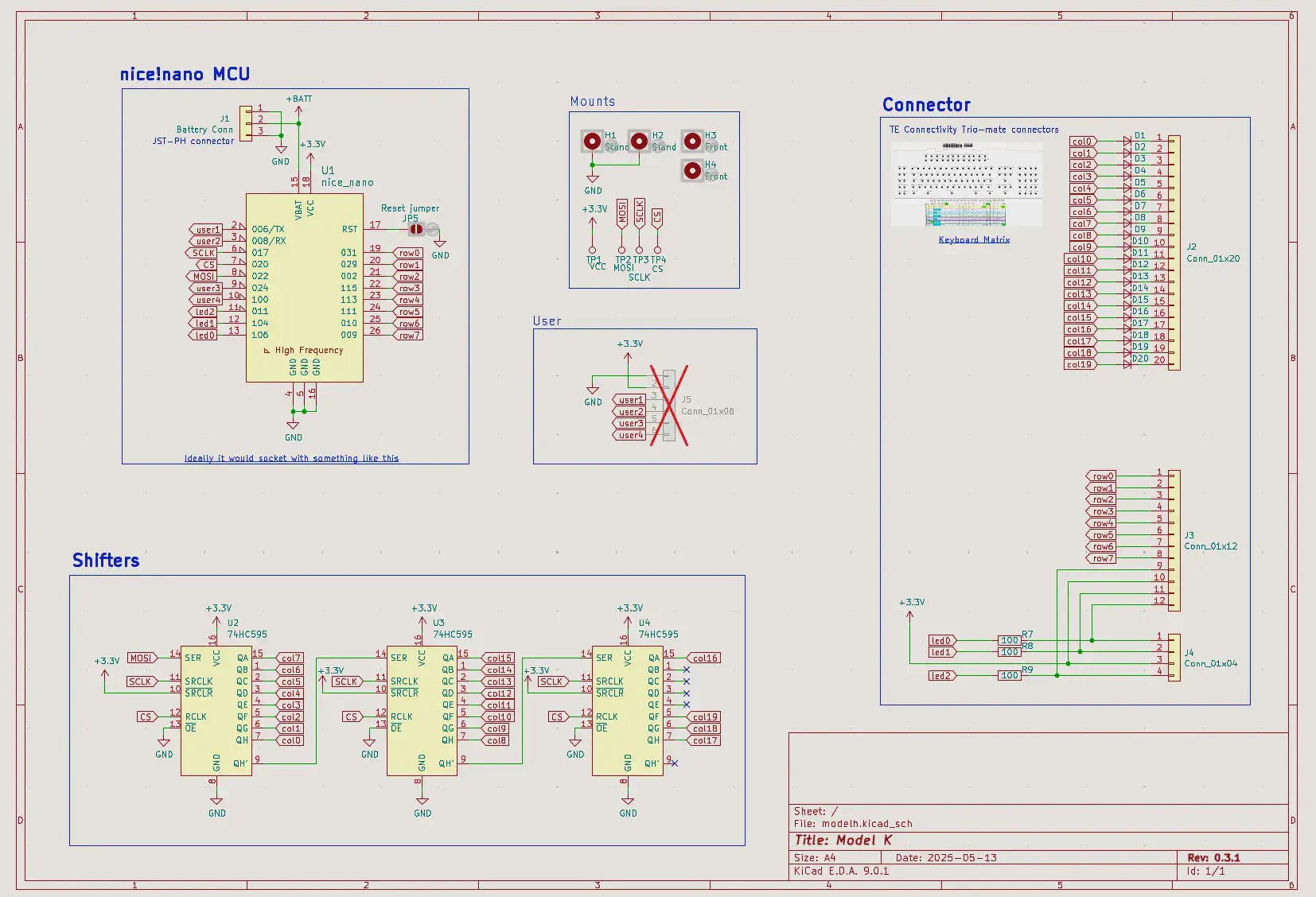Click the Reset jumper JP5 symbol
The width and height of the screenshot is (1316, 897).
(415, 229)
